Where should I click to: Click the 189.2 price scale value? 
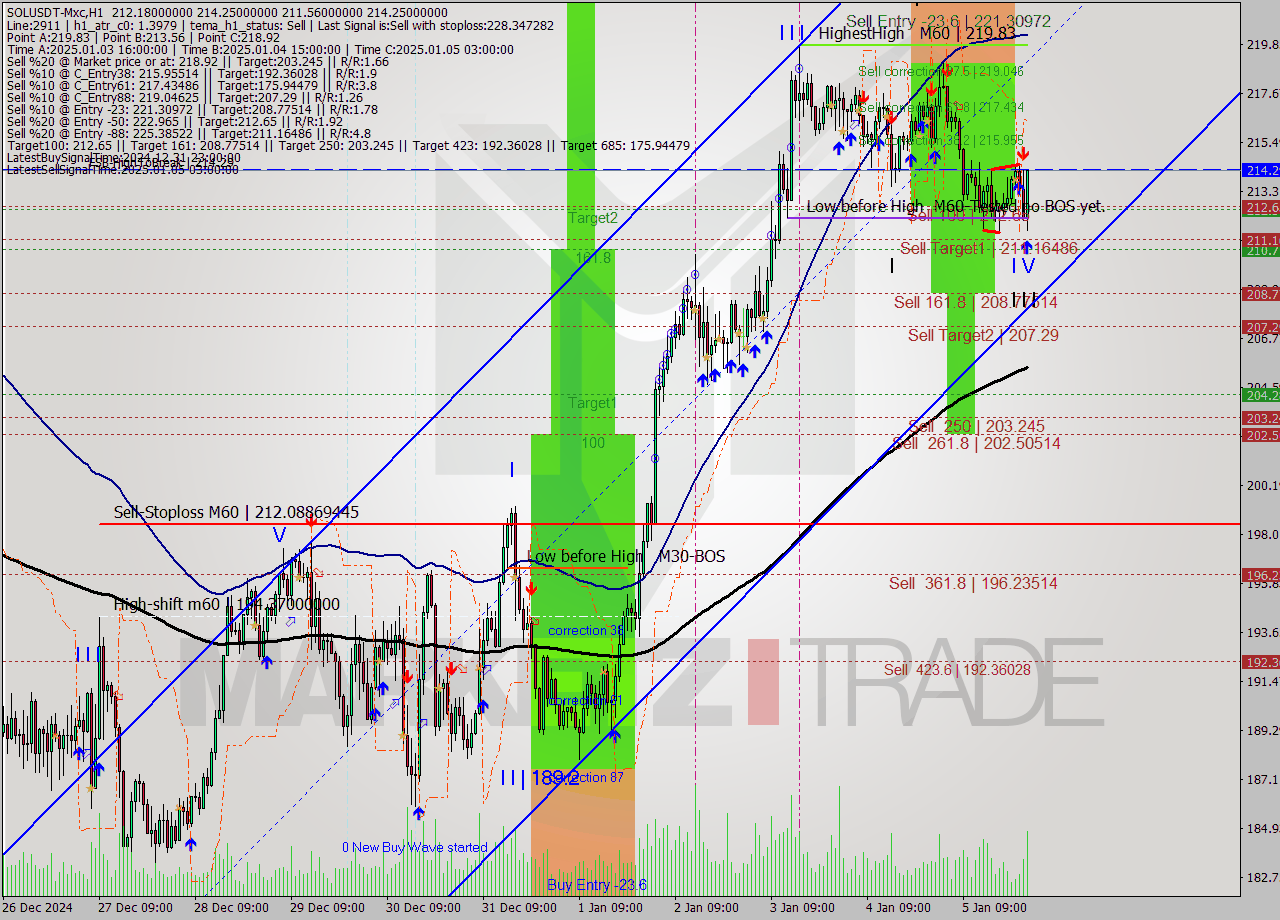[1261, 730]
